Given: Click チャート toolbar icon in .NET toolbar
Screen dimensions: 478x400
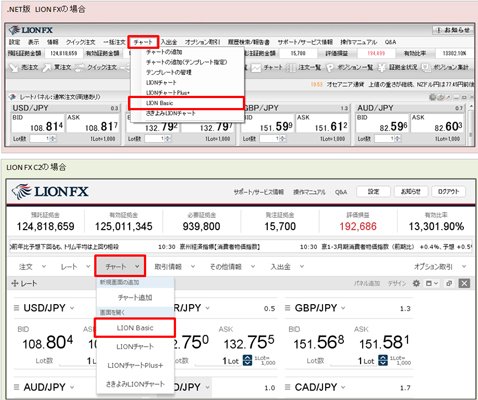Looking at the screenshot, I should [267, 68].
